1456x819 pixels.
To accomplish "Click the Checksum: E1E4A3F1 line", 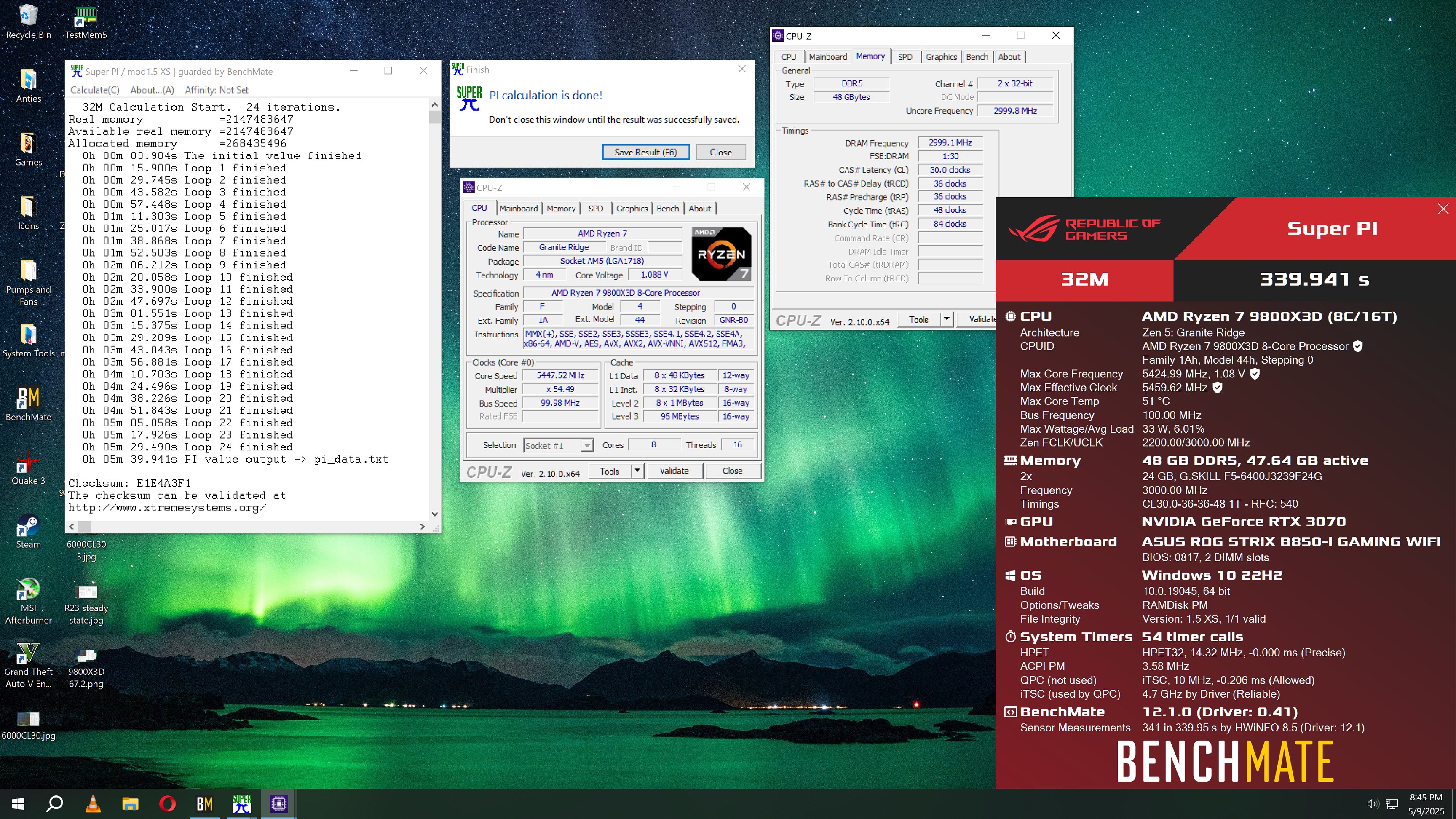I will coord(130,483).
